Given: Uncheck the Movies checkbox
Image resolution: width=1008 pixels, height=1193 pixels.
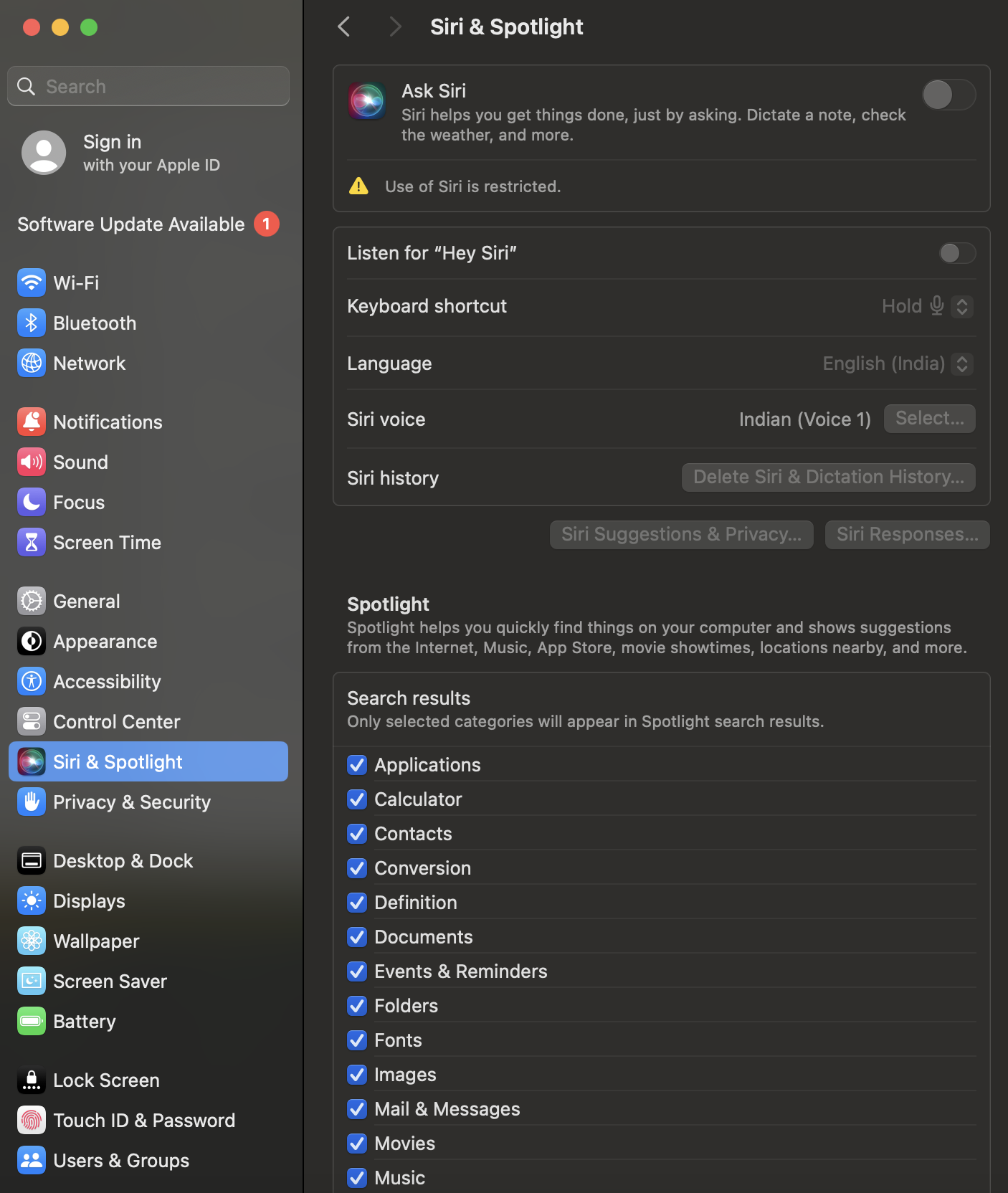Looking at the screenshot, I should [x=357, y=1144].
